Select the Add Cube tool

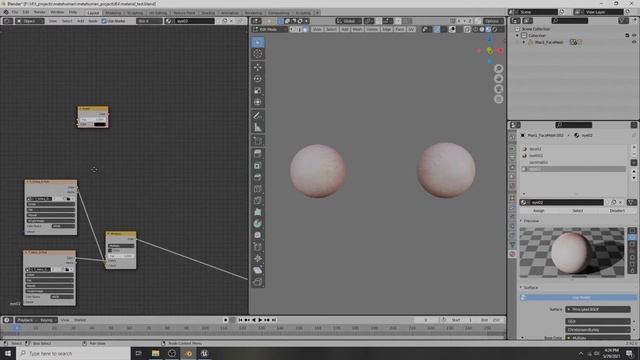tap(258, 141)
